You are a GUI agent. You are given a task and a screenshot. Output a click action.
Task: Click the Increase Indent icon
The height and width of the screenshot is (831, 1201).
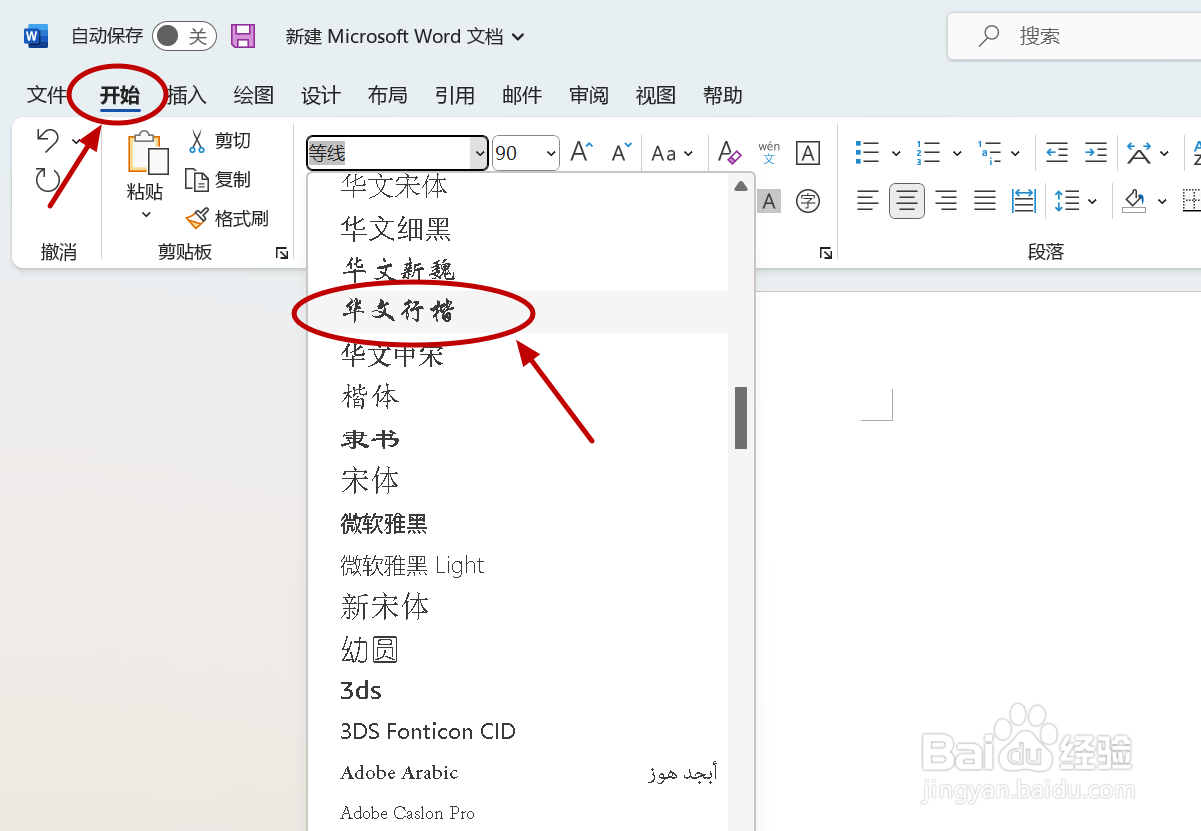click(1095, 151)
